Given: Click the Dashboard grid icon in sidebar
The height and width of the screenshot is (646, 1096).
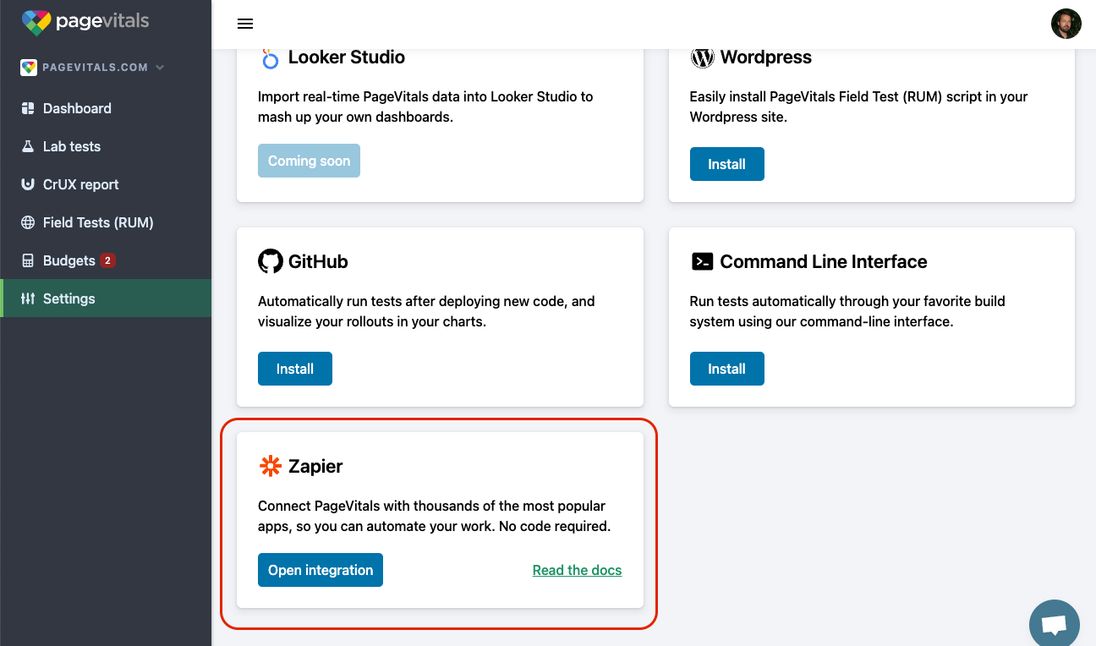Looking at the screenshot, I should (29, 108).
